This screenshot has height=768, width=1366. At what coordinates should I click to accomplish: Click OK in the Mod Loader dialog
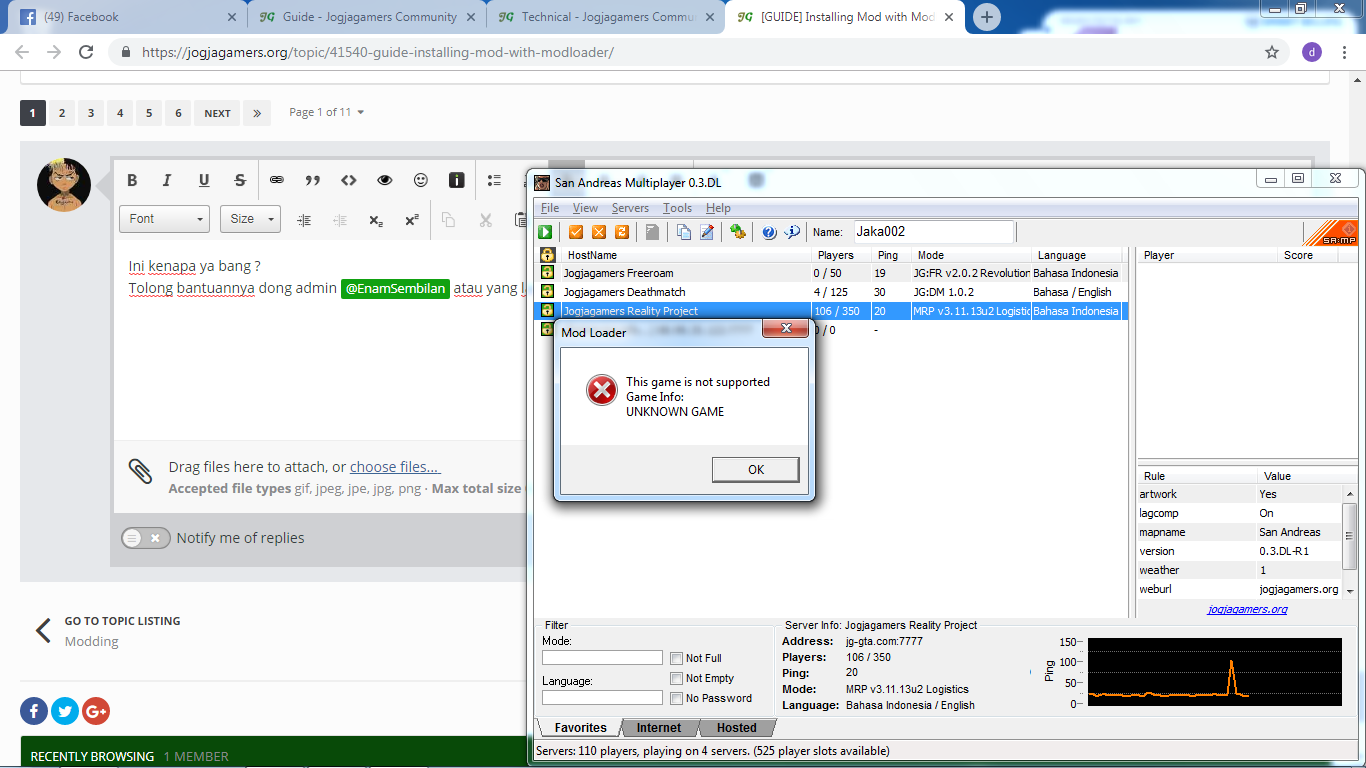click(x=756, y=470)
